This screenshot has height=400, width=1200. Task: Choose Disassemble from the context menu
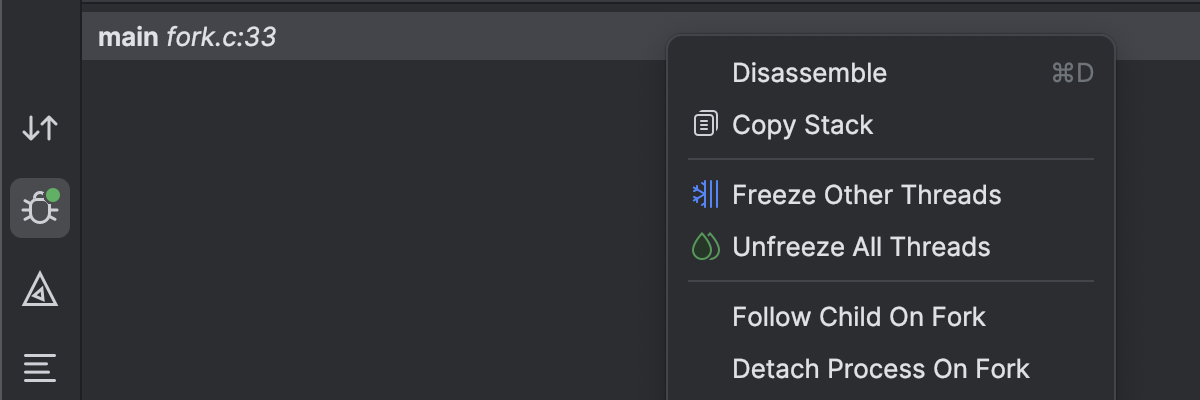click(809, 73)
